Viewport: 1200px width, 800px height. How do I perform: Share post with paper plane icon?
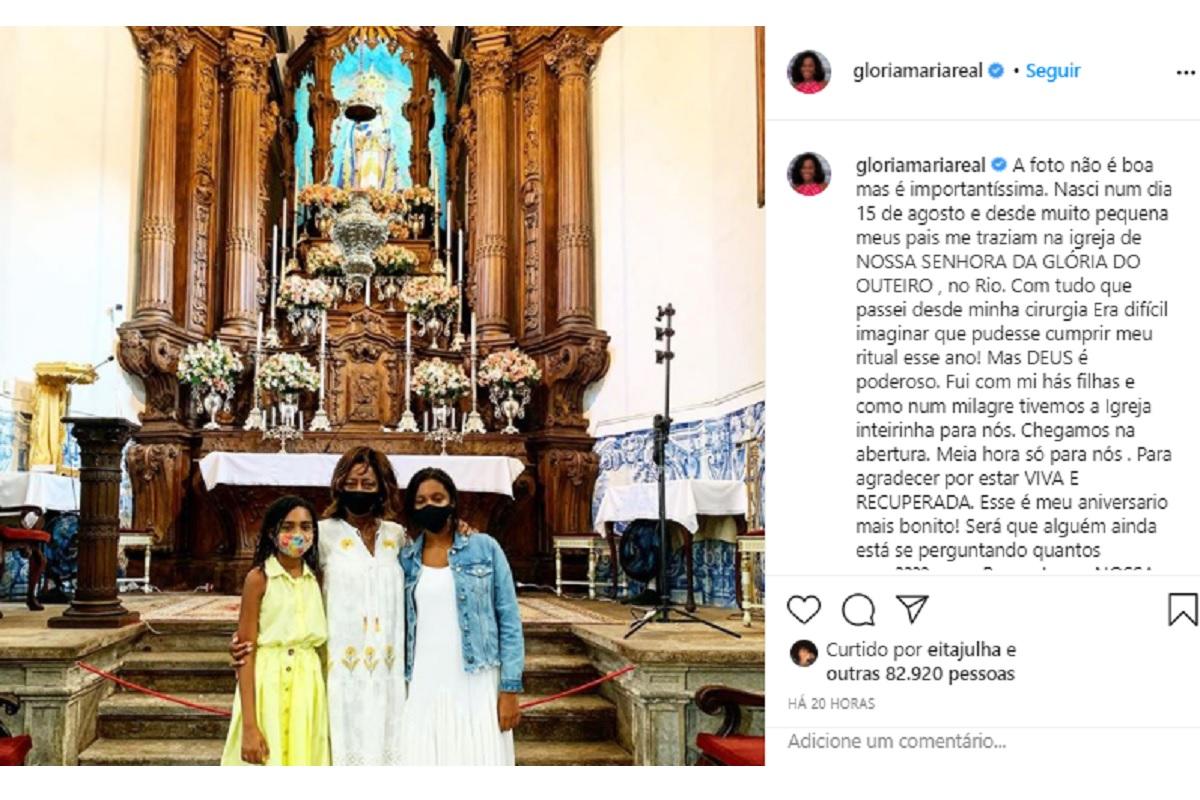coord(911,608)
